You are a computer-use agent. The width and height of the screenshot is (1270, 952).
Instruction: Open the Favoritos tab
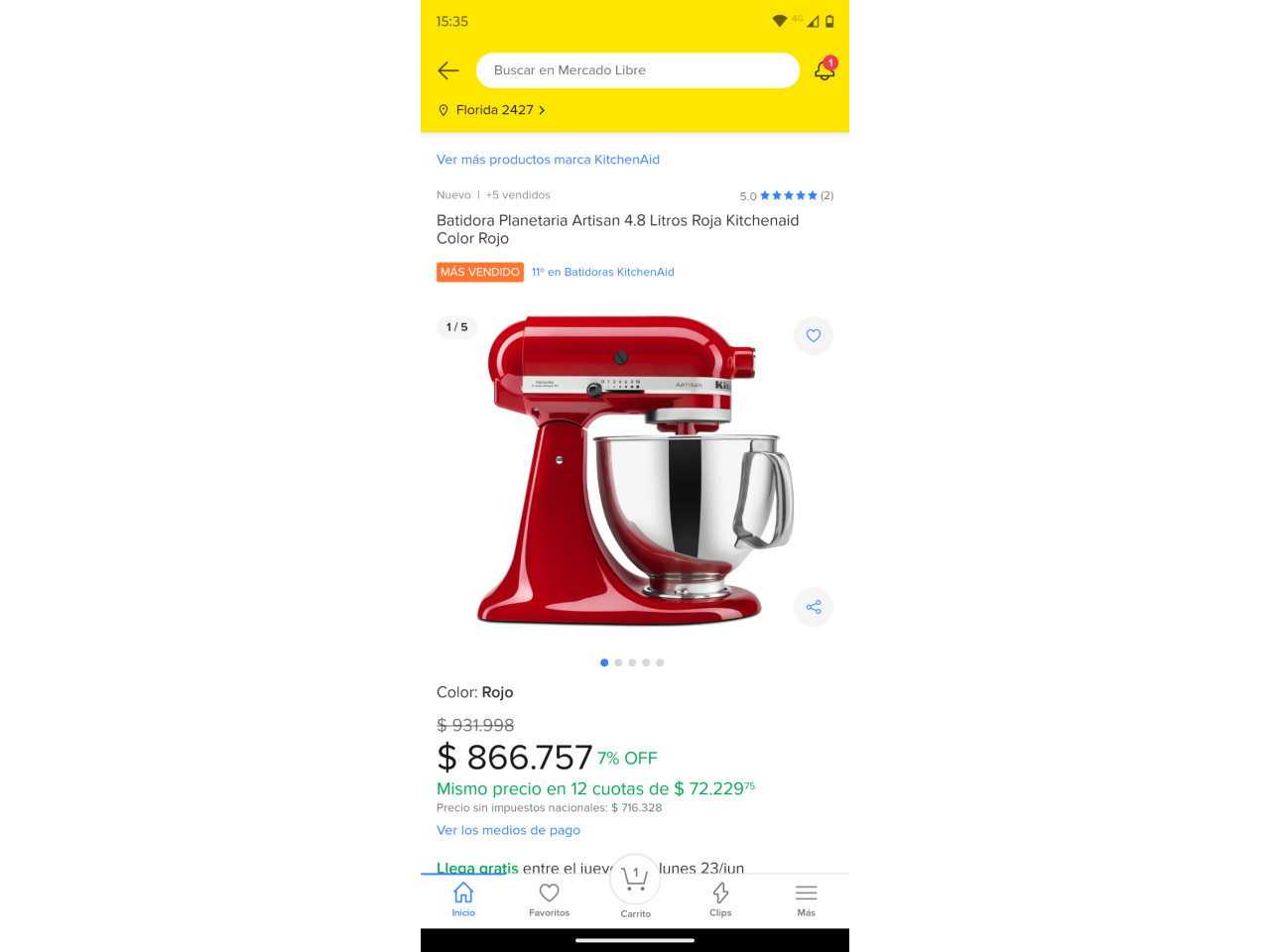coord(549,899)
